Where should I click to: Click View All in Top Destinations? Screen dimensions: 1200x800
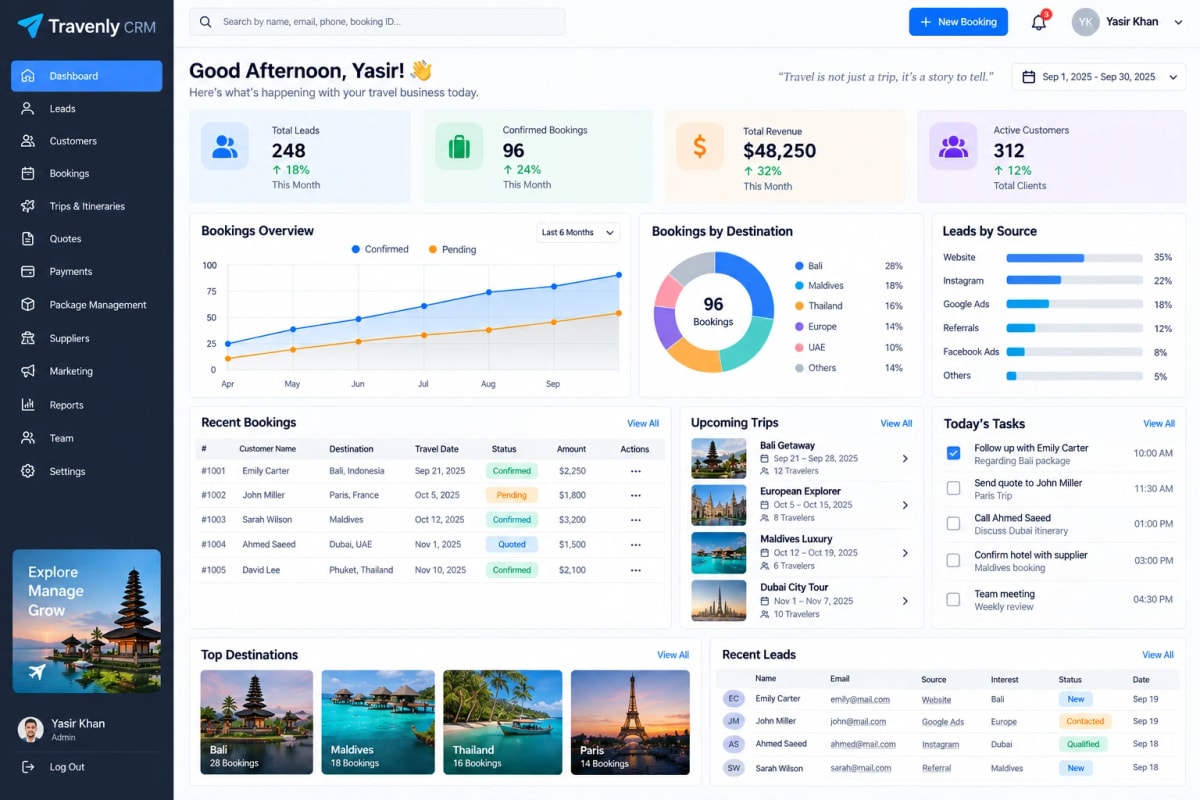coord(673,655)
